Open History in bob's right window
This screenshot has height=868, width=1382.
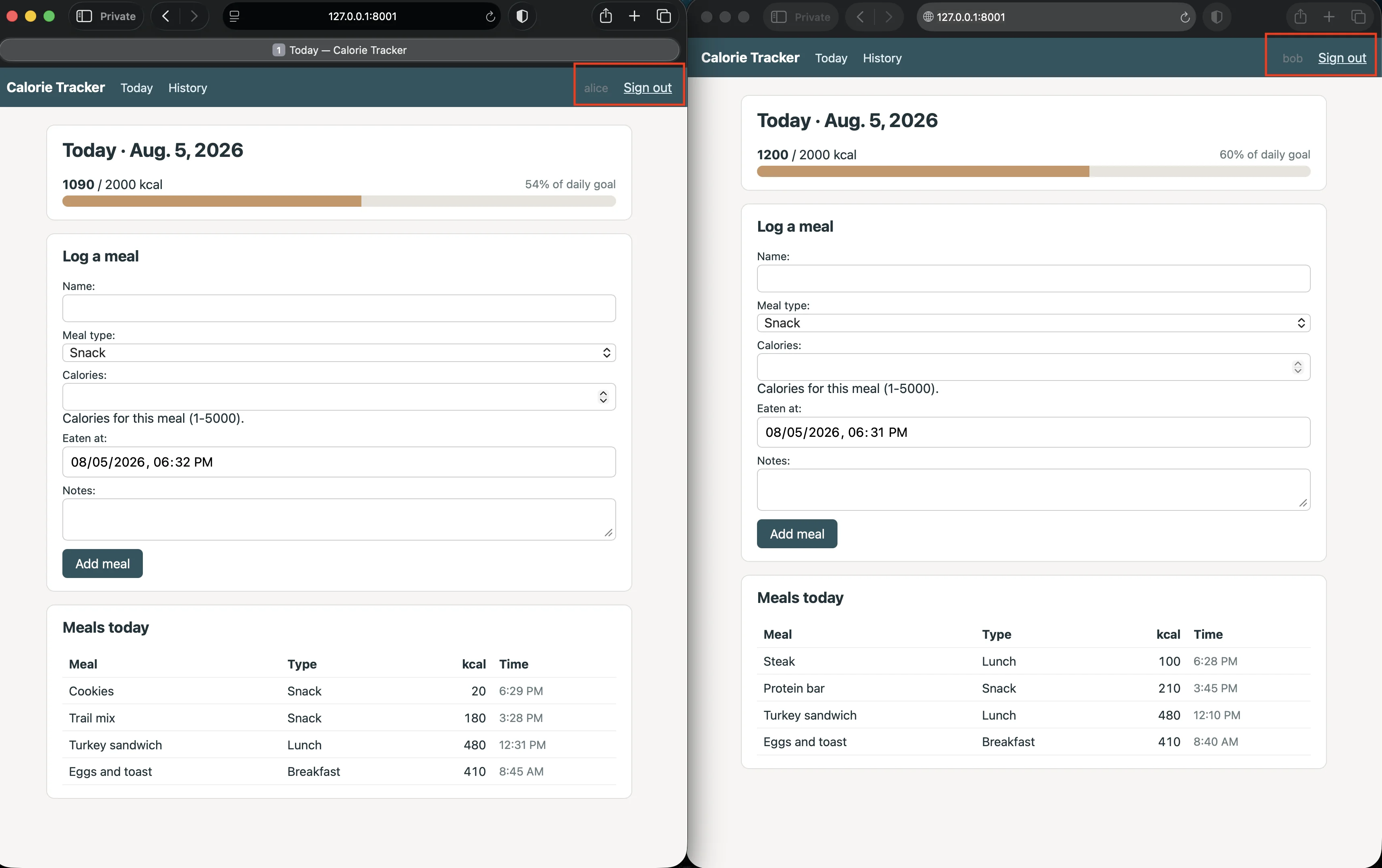[882, 58]
